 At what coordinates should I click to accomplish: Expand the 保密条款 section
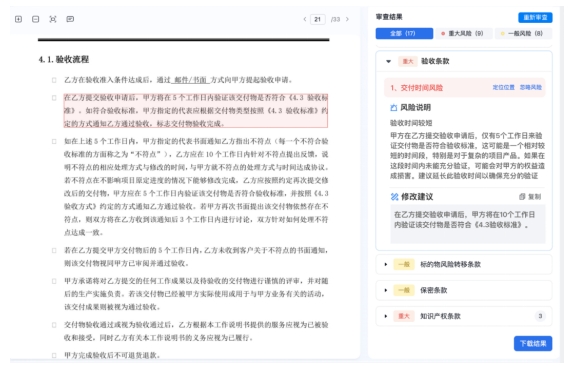click(386, 290)
